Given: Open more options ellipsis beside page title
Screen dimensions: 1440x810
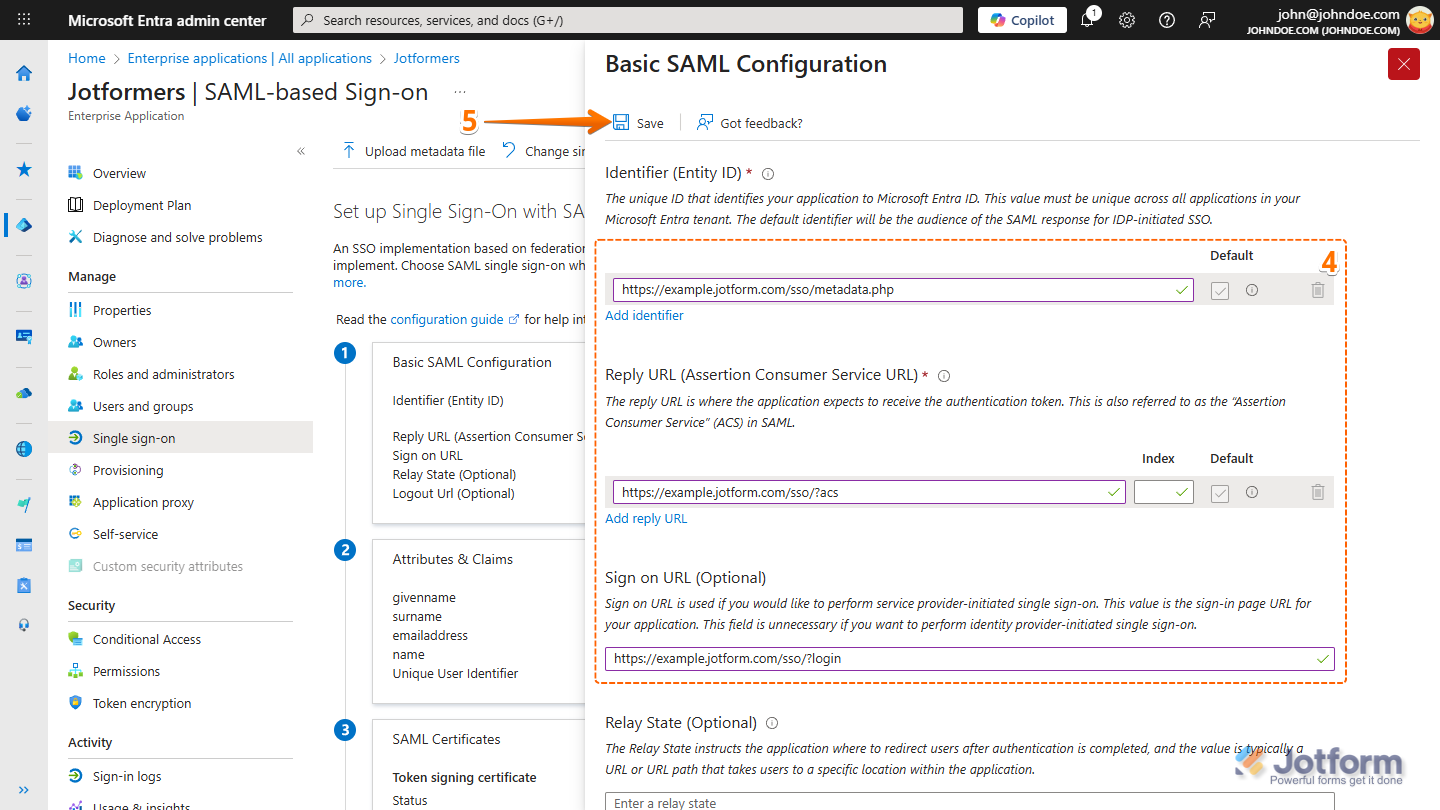Looking at the screenshot, I should (460, 92).
